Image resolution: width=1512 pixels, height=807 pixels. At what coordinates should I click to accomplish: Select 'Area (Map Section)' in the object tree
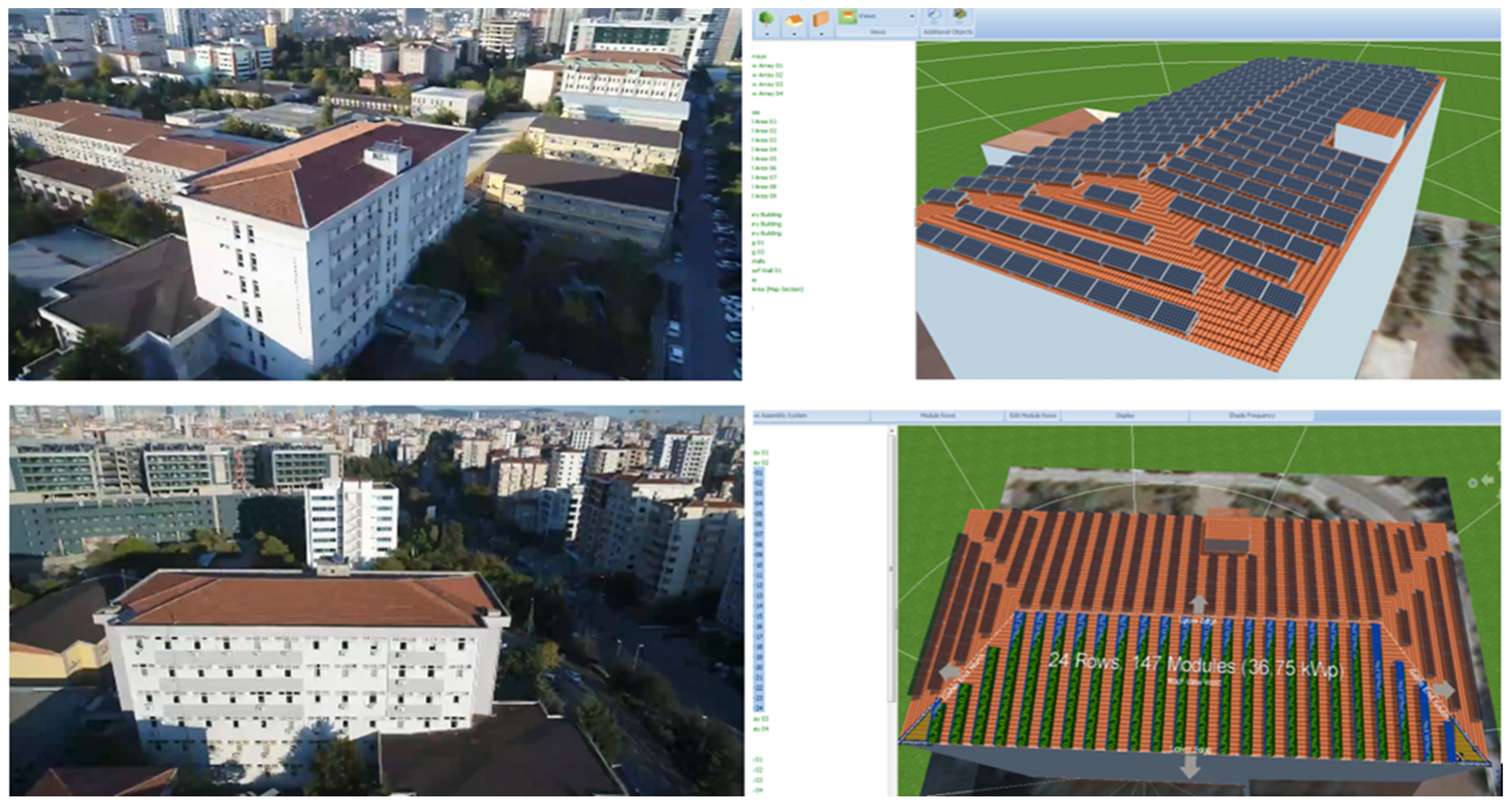click(x=777, y=289)
